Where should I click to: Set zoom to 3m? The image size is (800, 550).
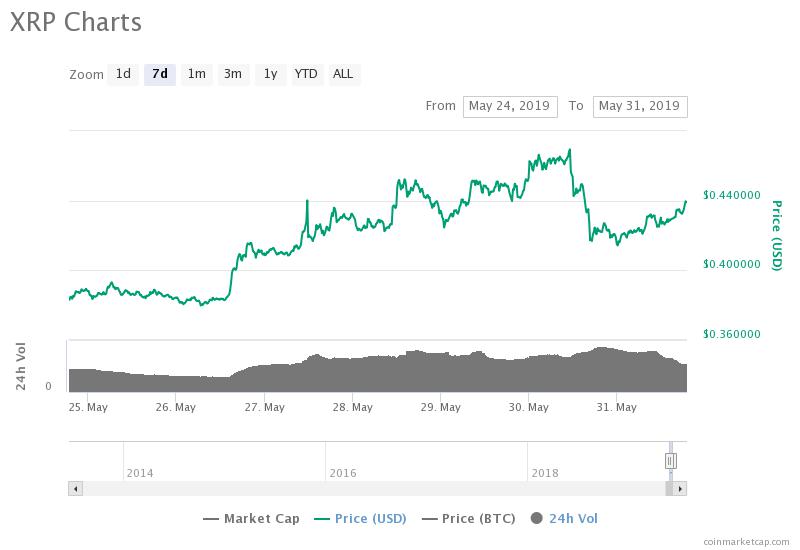click(233, 74)
